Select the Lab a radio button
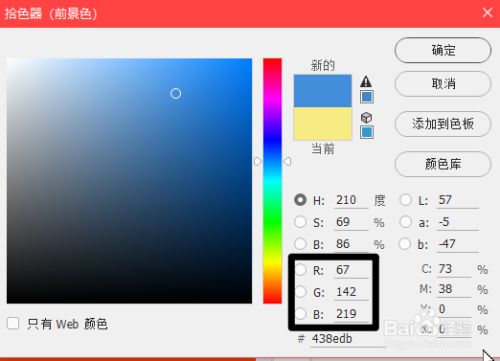Screen dimensions: 500x361 point(405,222)
